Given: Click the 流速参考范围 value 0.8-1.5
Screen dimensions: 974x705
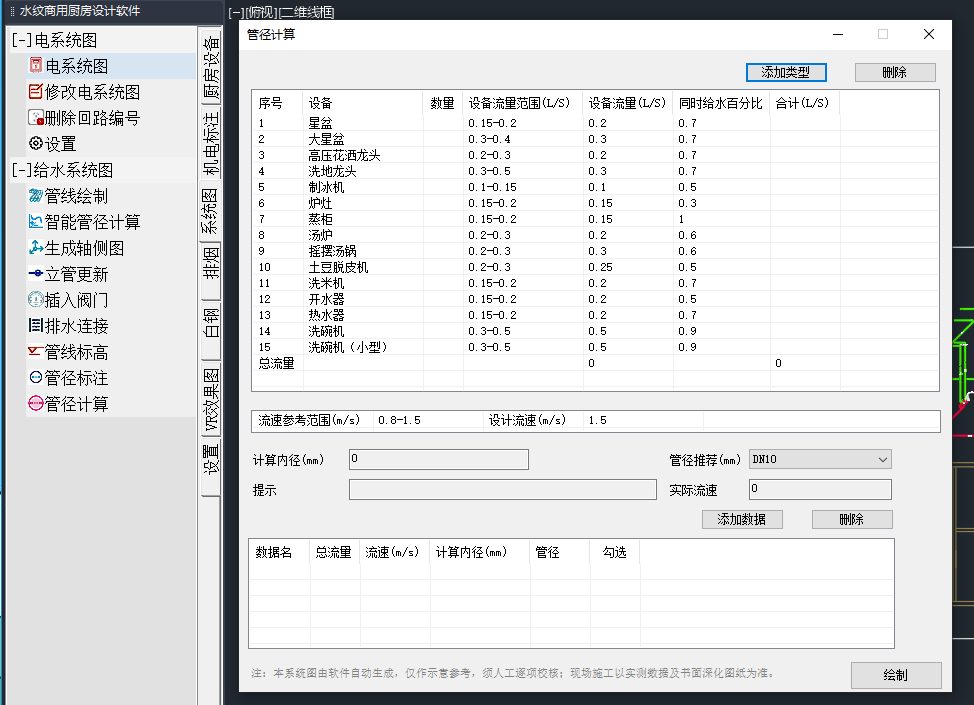Looking at the screenshot, I should (399, 421).
